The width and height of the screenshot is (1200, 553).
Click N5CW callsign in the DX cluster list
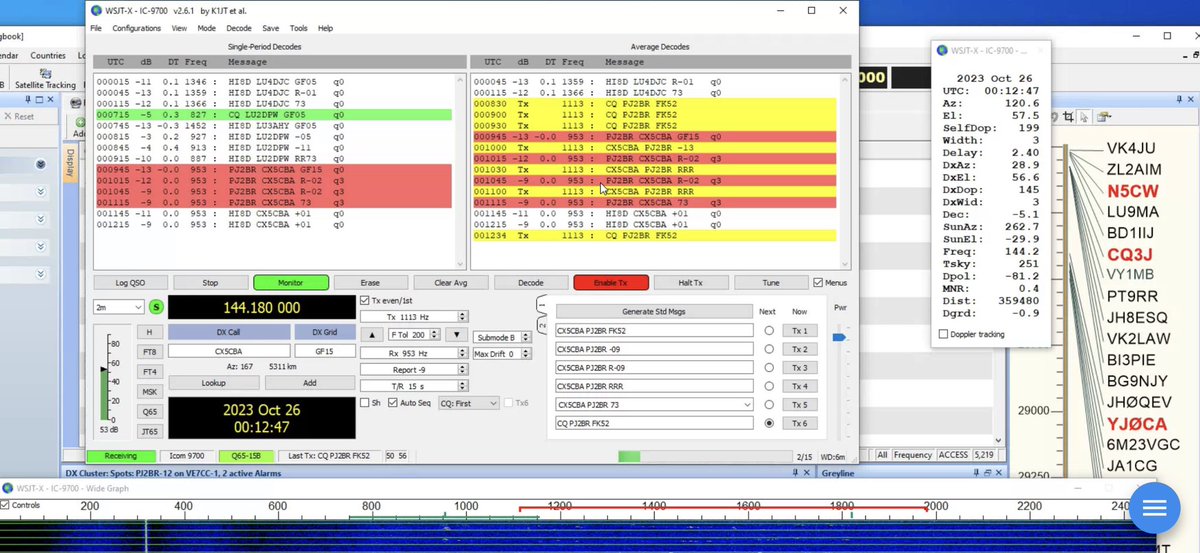[1132, 190]
